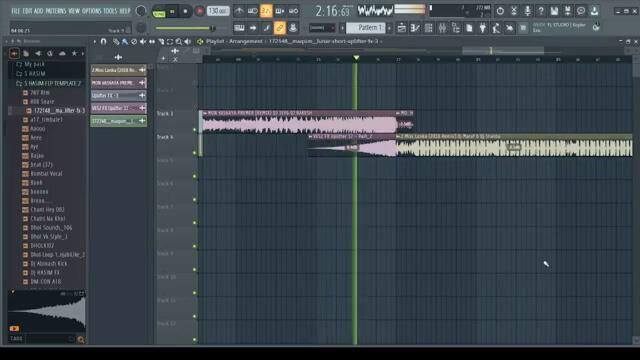Open the Pattern 1 selector dropdown
This screenshot has height=360, width=640.
[x=366, y=28]
